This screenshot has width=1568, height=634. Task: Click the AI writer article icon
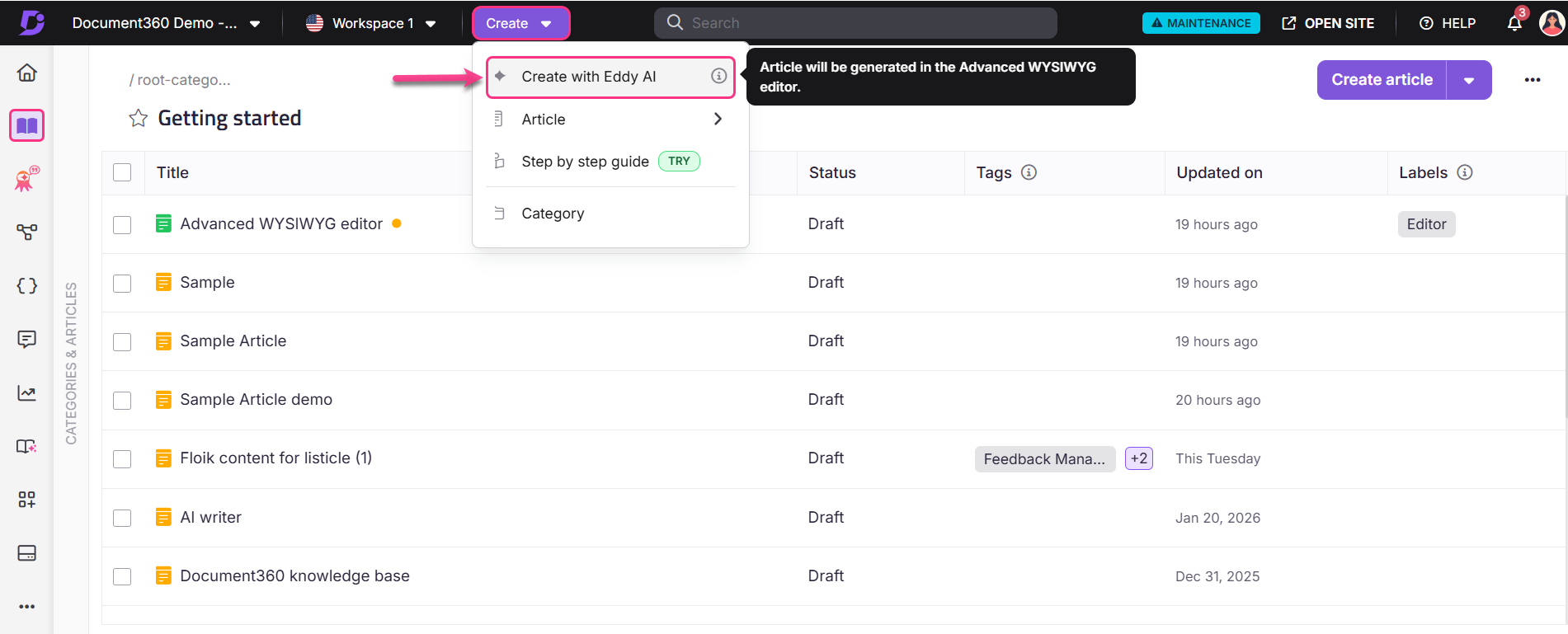click(164, 517)
